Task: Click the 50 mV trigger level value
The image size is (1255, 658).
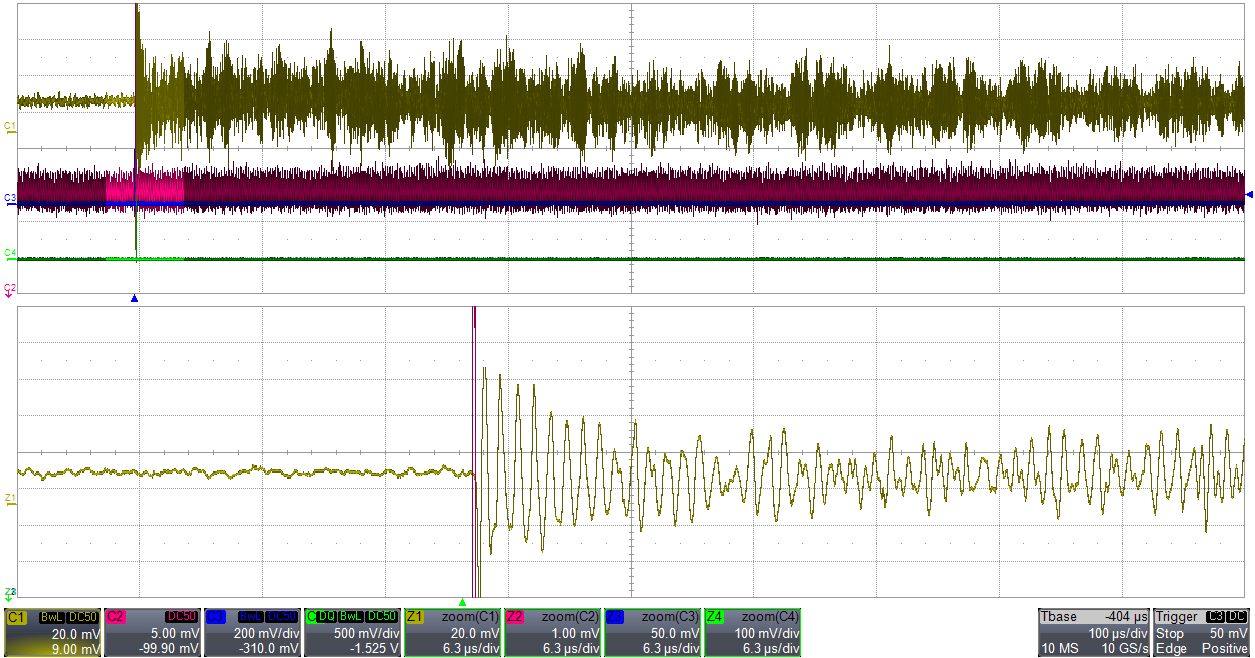Action: pos(1230,633)
